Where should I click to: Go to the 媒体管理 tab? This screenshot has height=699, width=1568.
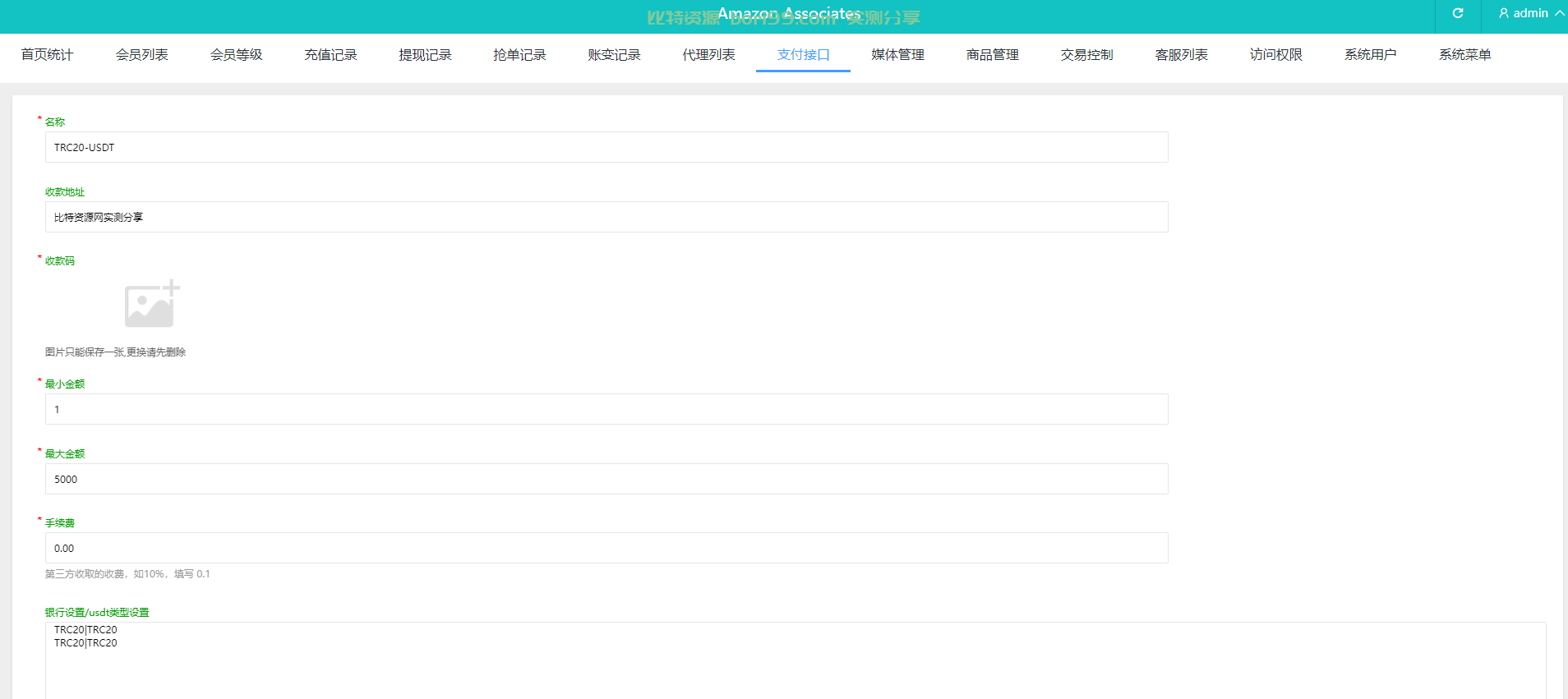coord(897,55)
